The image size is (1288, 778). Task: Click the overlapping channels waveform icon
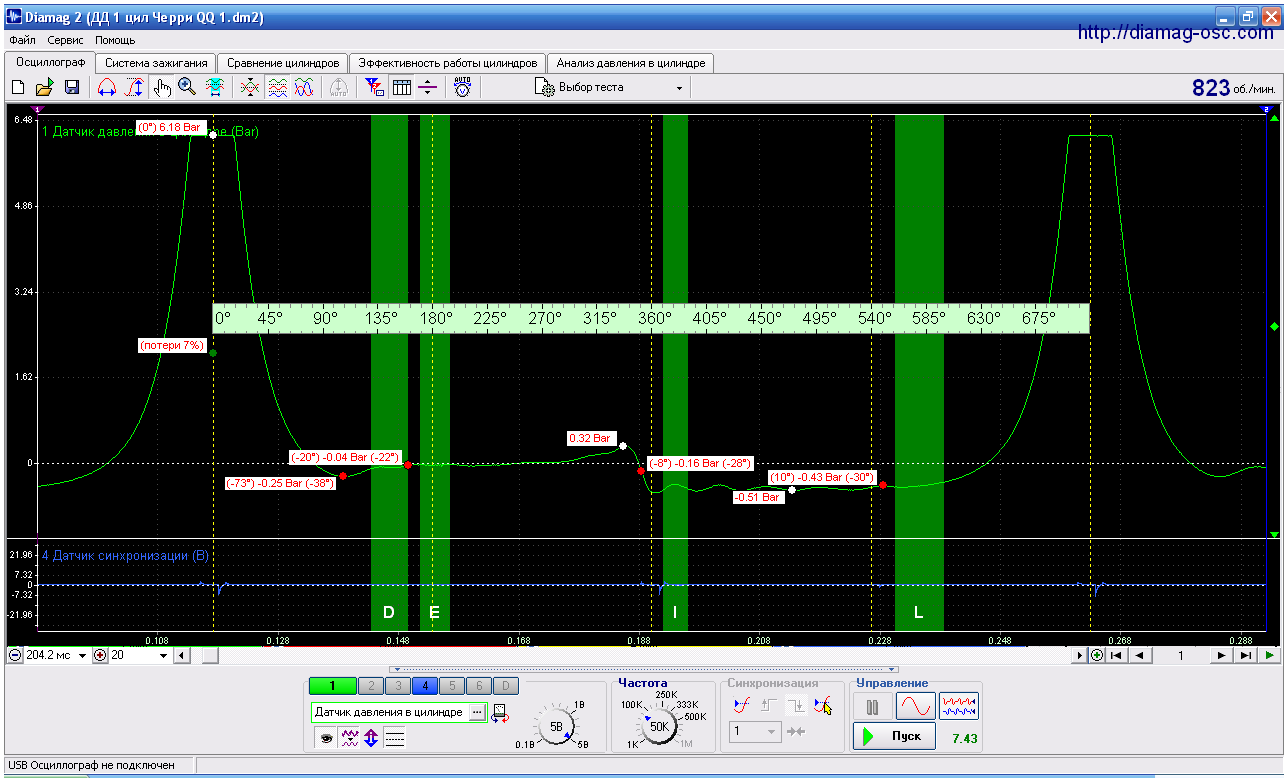point(250,88)
